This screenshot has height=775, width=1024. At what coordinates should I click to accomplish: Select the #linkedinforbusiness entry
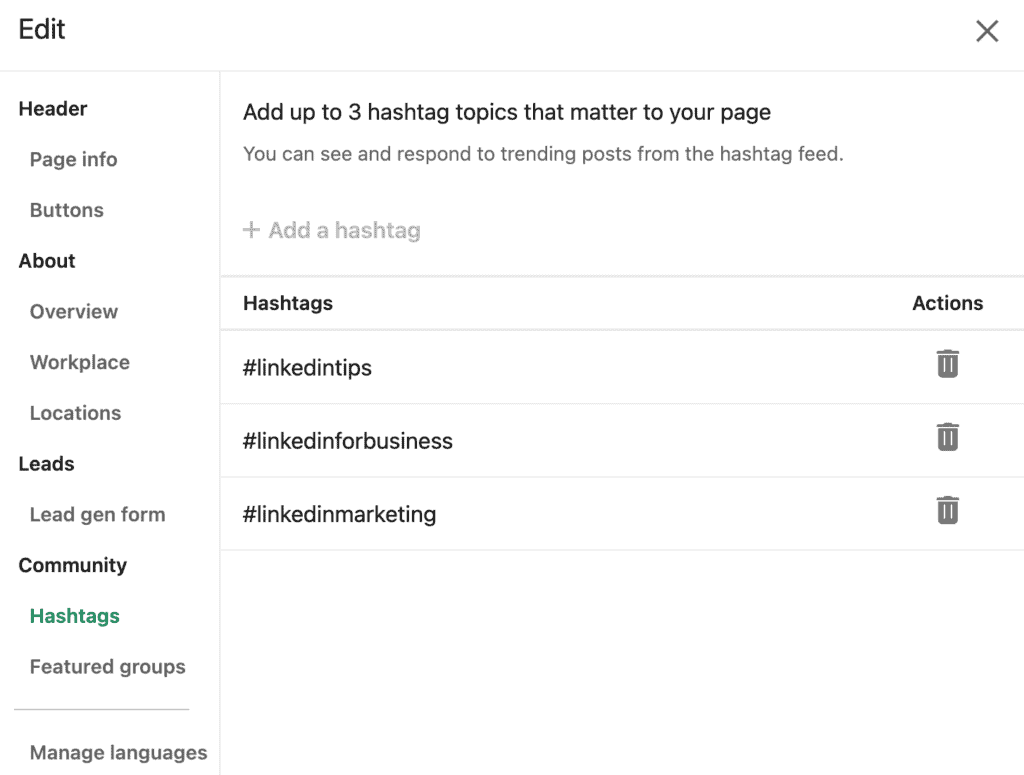[622, 440]
